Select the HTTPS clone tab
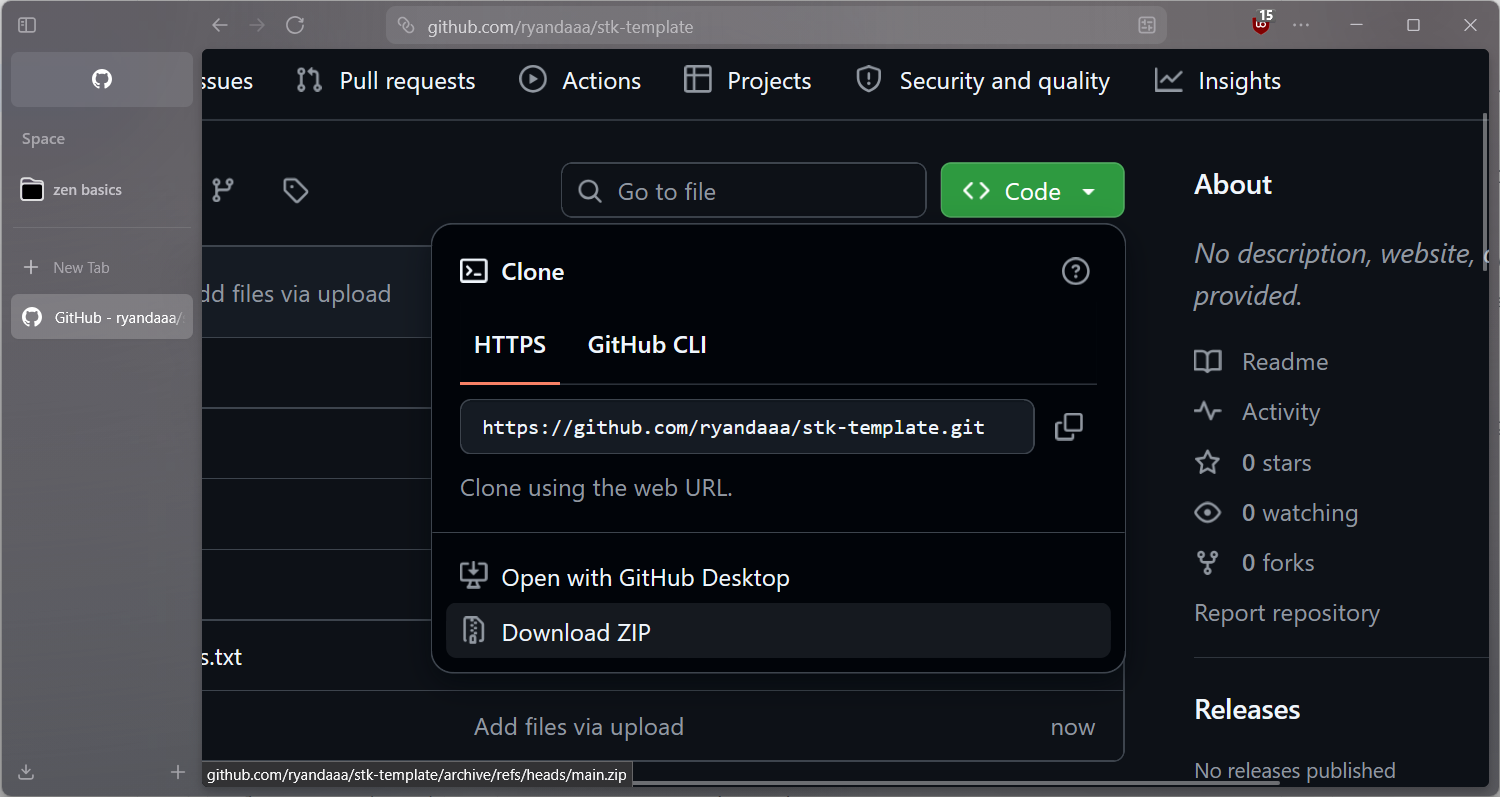The image size is (1500, 797). (510, 345)
